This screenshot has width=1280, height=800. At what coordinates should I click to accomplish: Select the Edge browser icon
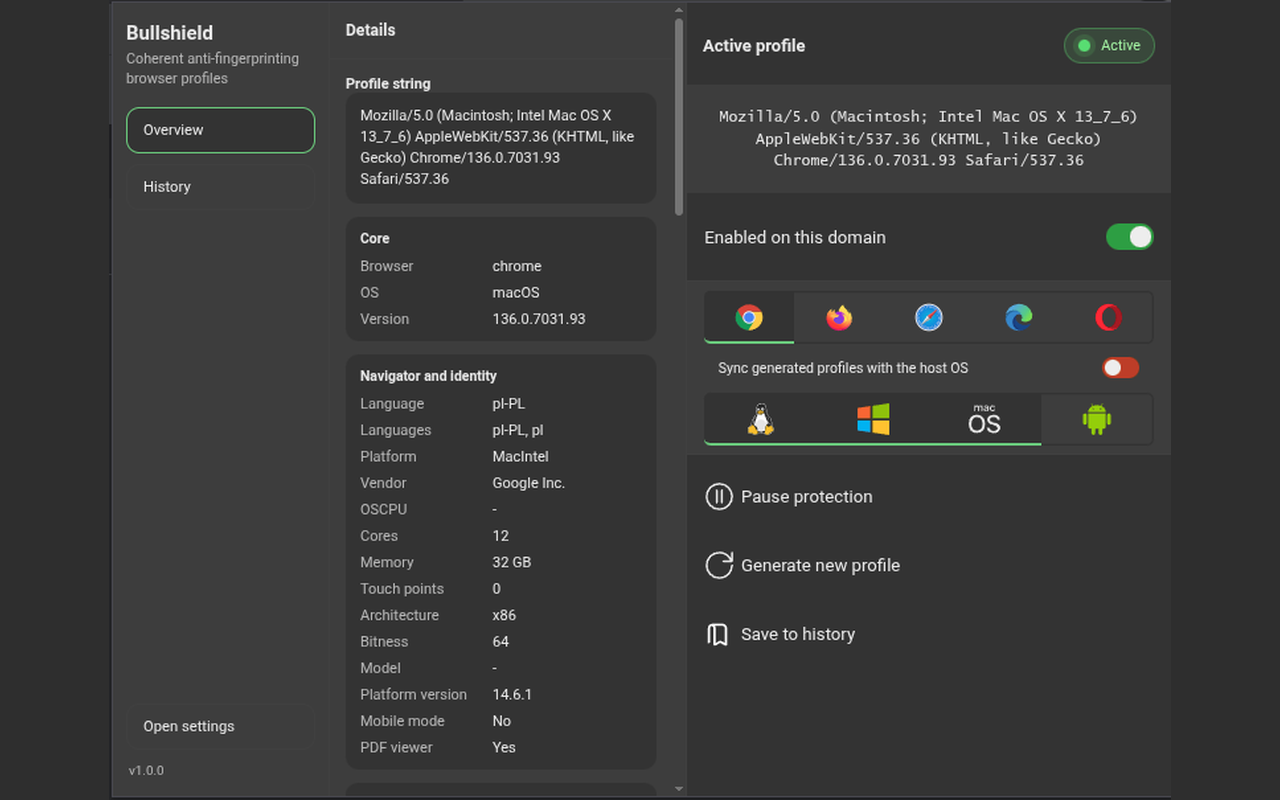(1019, 318)
